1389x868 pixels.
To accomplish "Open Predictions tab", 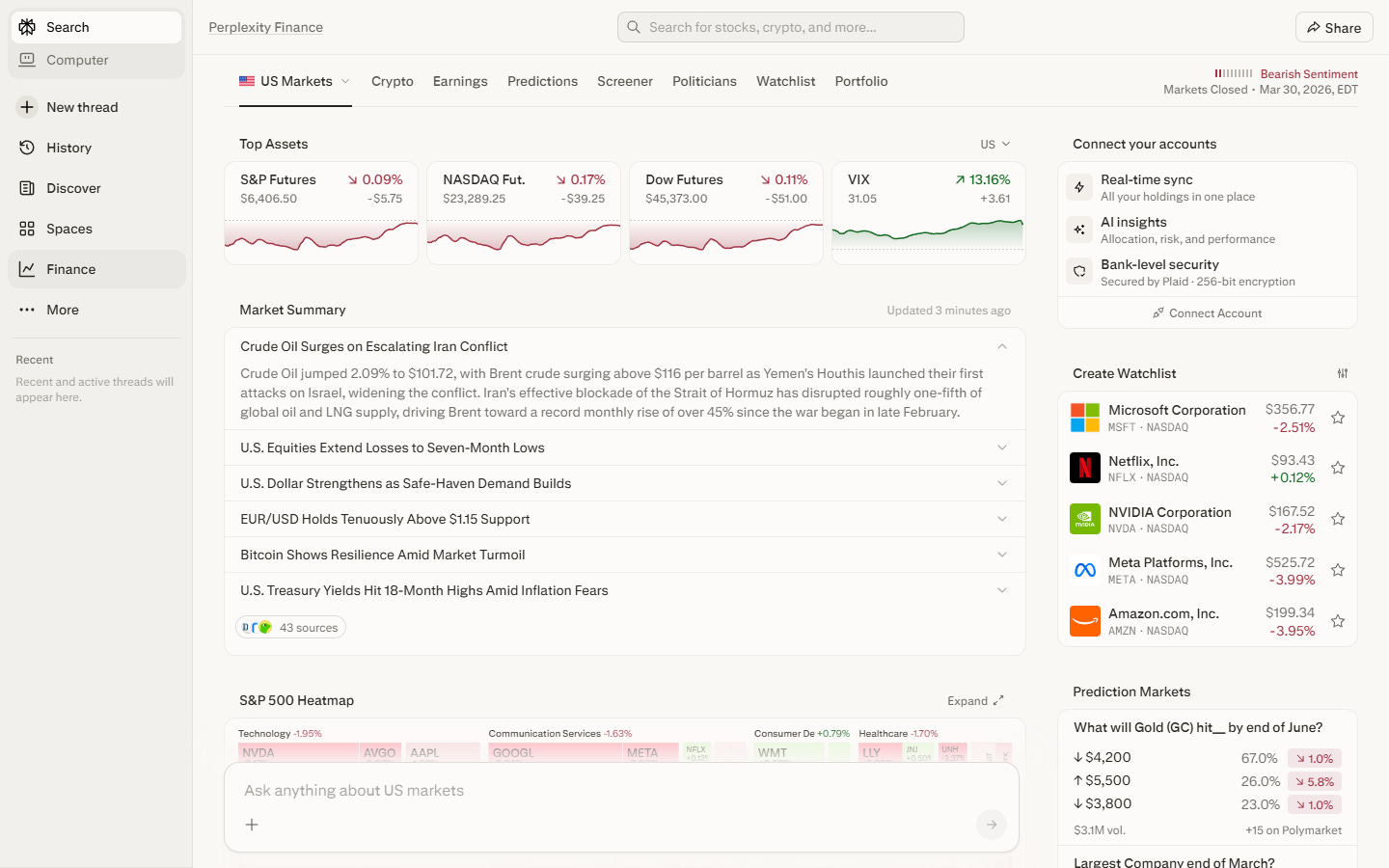I will pos(542,81).
